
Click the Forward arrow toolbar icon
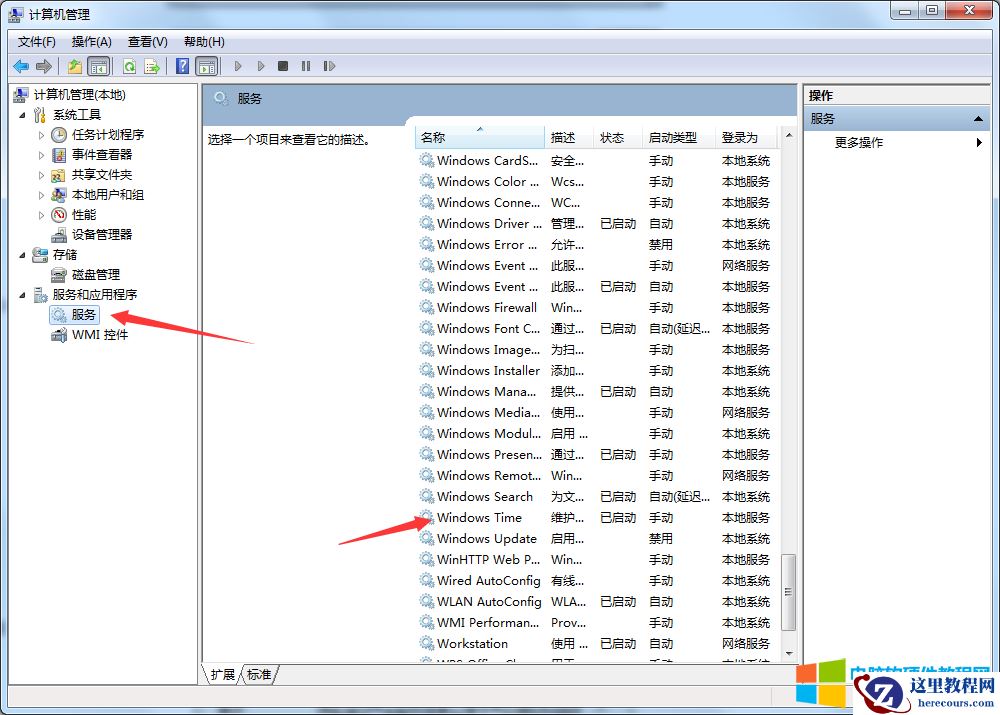pos(44,66)
